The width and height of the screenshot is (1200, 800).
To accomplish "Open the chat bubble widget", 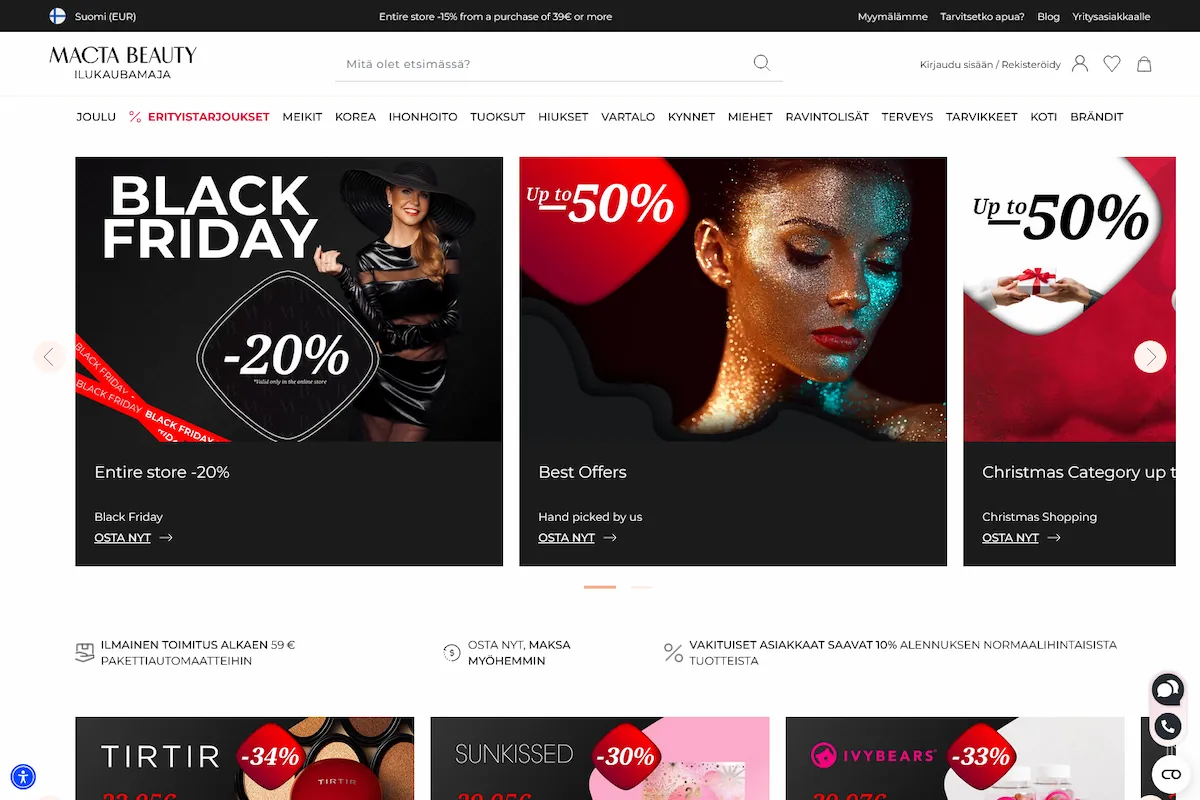I will [x=1167, y=689].
